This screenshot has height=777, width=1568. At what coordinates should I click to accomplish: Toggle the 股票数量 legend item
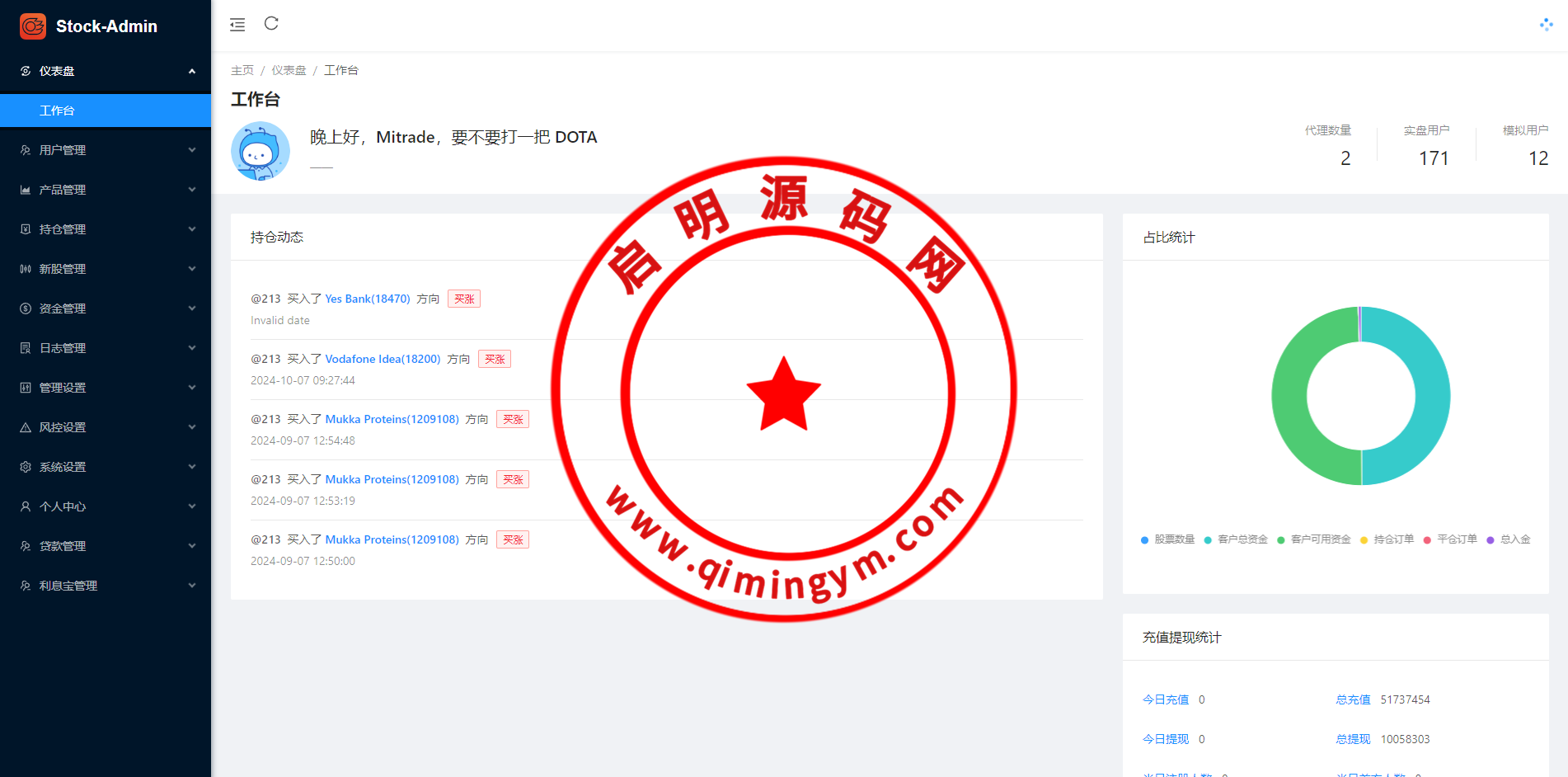[1167, 539]
